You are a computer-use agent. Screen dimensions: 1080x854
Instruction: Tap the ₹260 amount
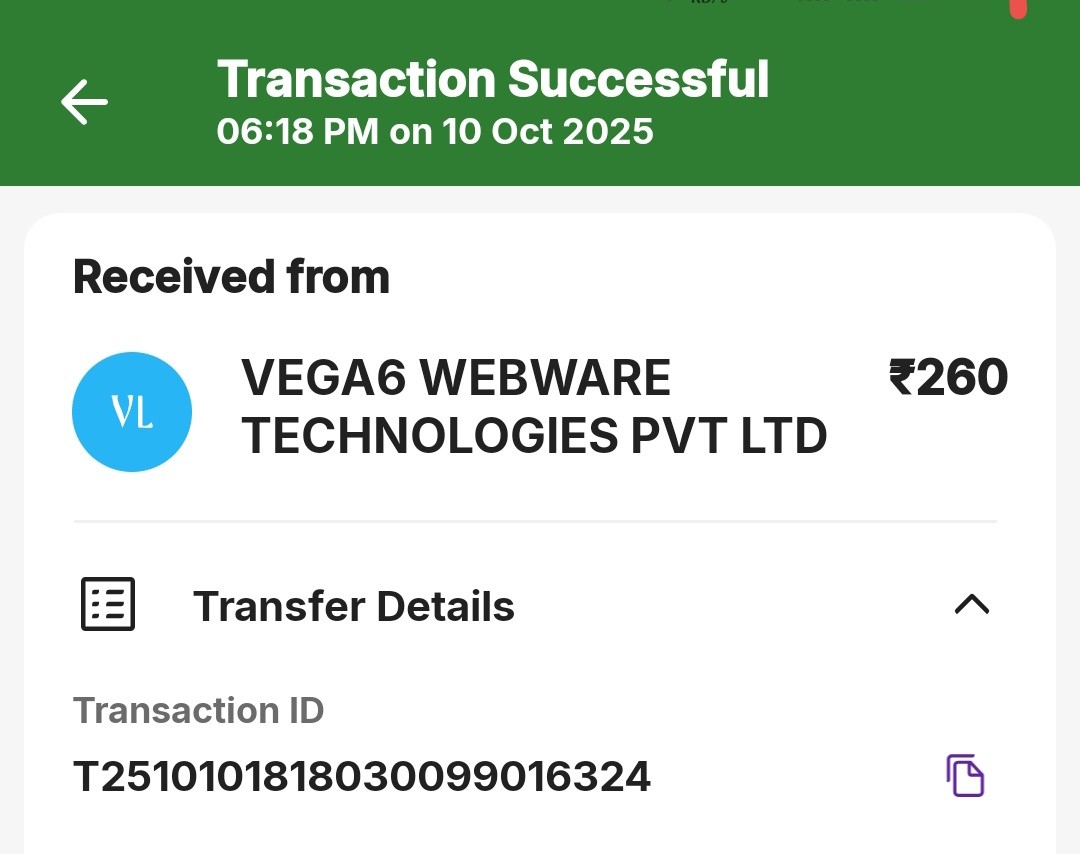pyautogui.click(x=948, y=379)
